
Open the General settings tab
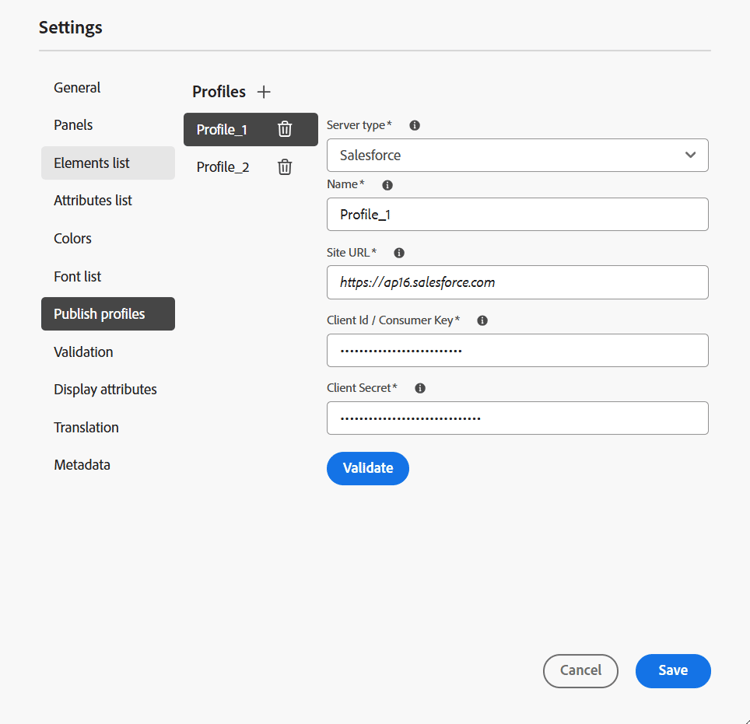[x=77, y=88]
